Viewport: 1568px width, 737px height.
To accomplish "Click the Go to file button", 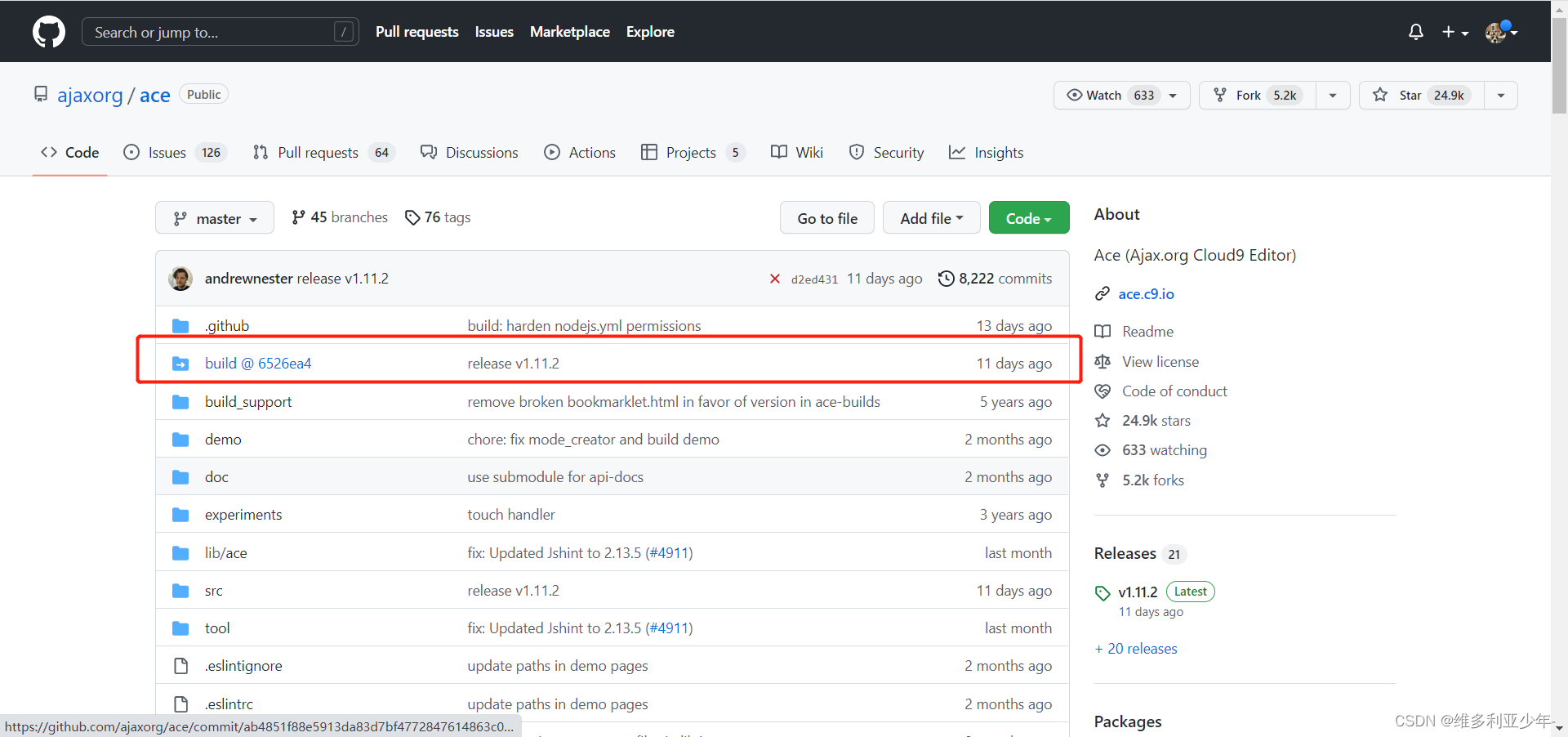I will click(826, 217).
